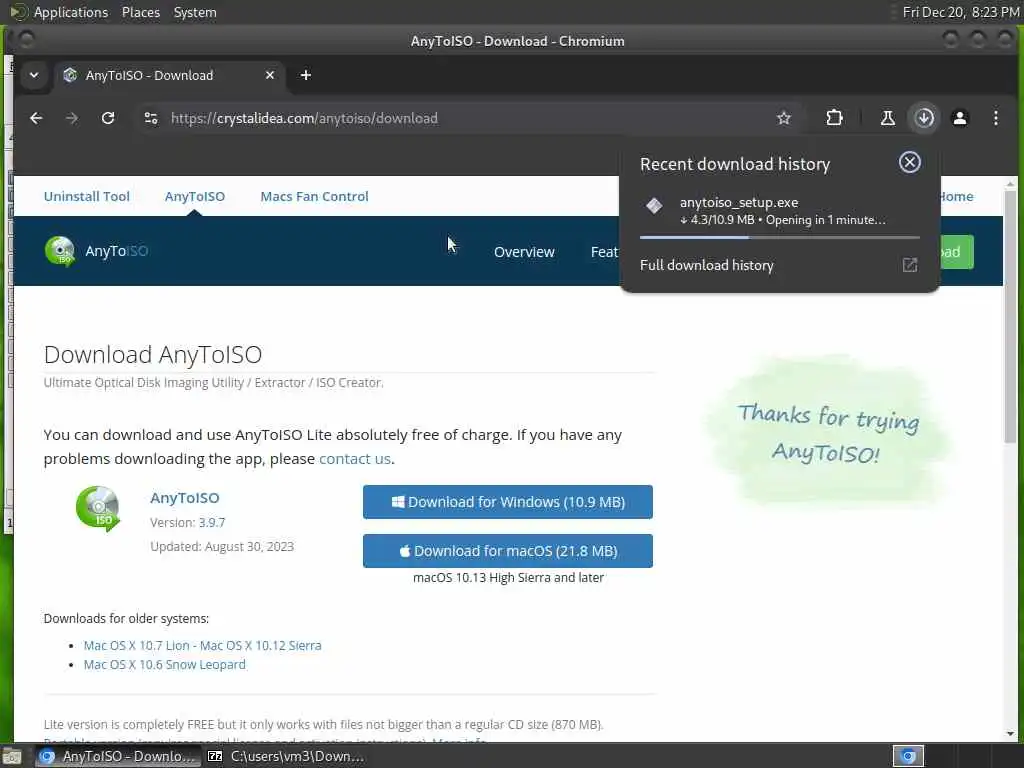Image resolution: width=1024 pixels, height=768 pixels.
Task: Click the Version: 3.9.7 text
Action: pyautogui.click(x=187, y=522)
